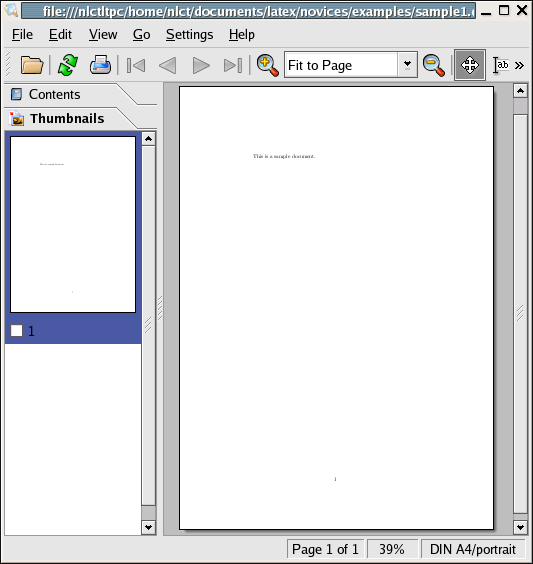The width and height of the screenshot is (533, 564).
Task: Click the document view scroll down arrow
Action: coord(520,528)
